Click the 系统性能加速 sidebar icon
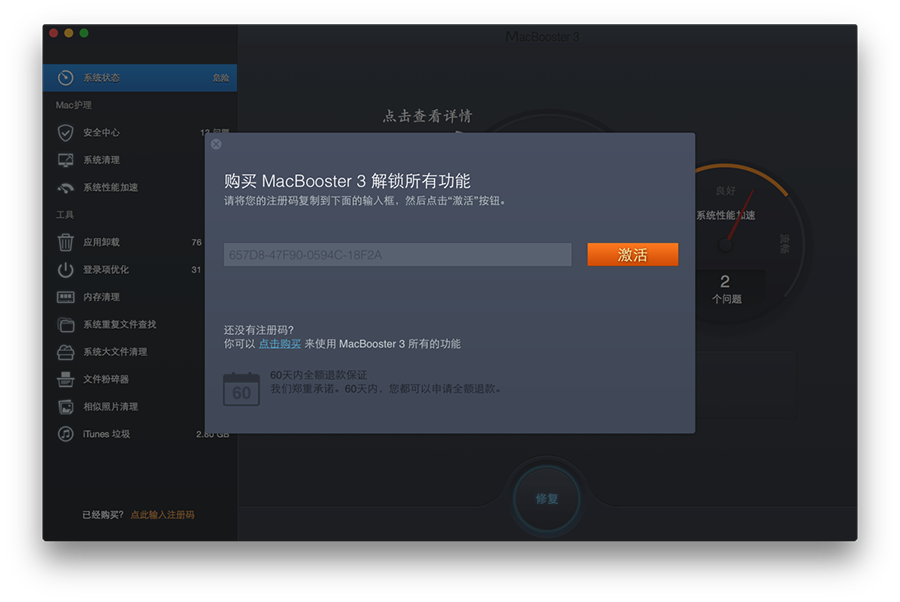900x602 pixels. tap(65, 188)
